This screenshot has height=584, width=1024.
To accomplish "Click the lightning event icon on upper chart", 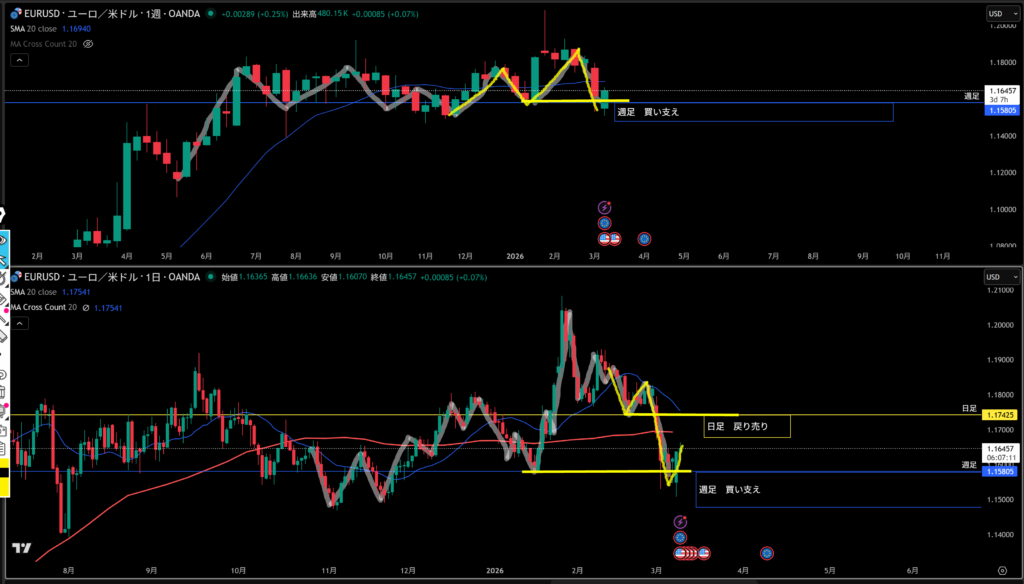I will [x=604, y=207].
